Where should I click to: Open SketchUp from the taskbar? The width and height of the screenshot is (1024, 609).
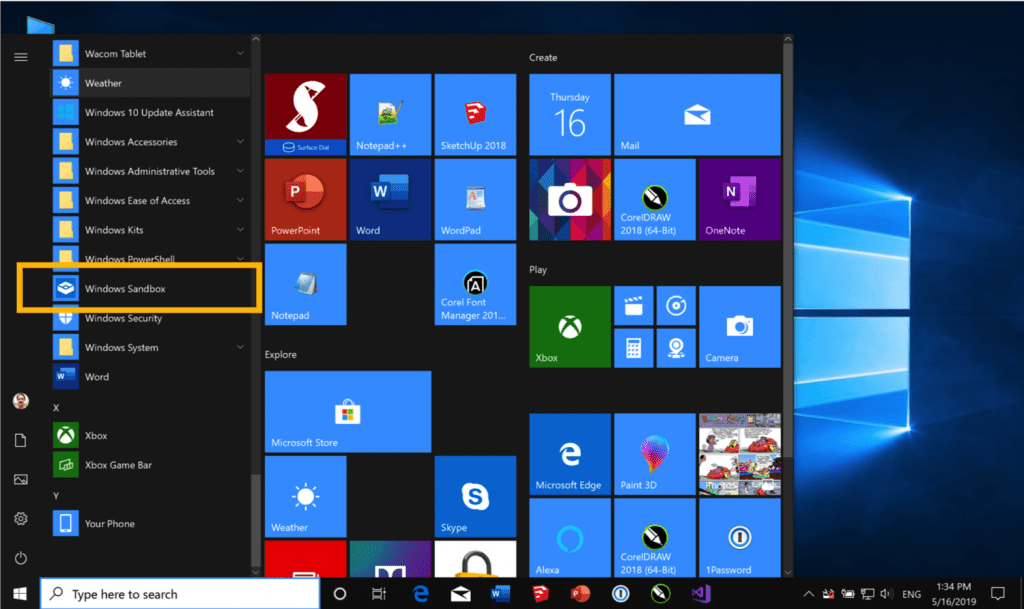(540, 594)
